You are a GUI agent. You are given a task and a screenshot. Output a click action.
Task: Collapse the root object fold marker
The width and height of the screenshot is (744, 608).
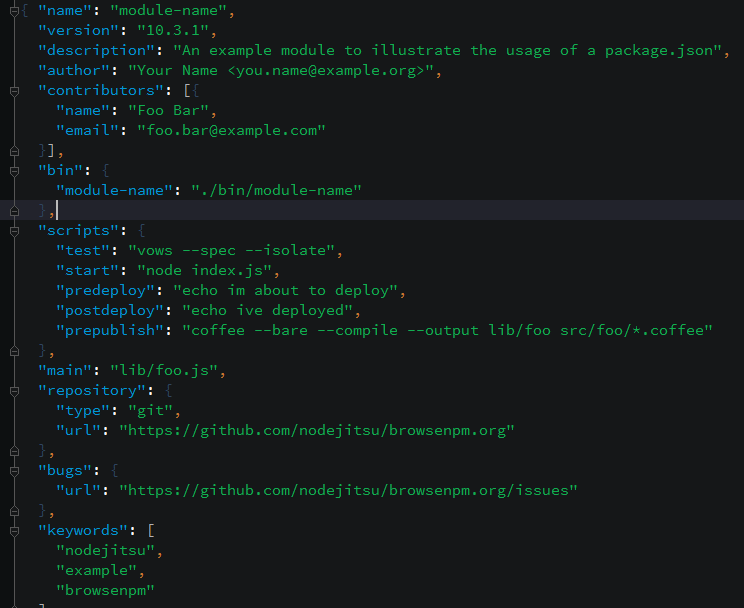point(14,10)
